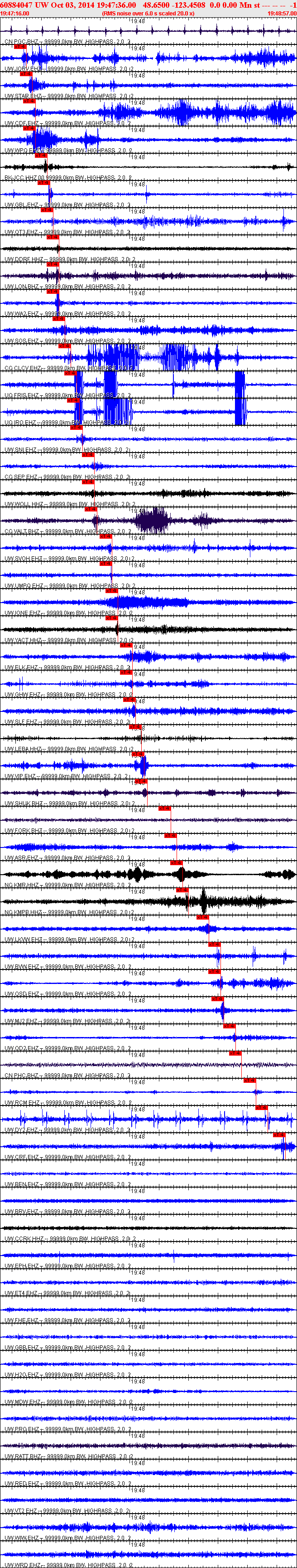
Task: Select the UW.OD2.EHZ station label
Action: pyautogui.click(x=67, y=1049)
